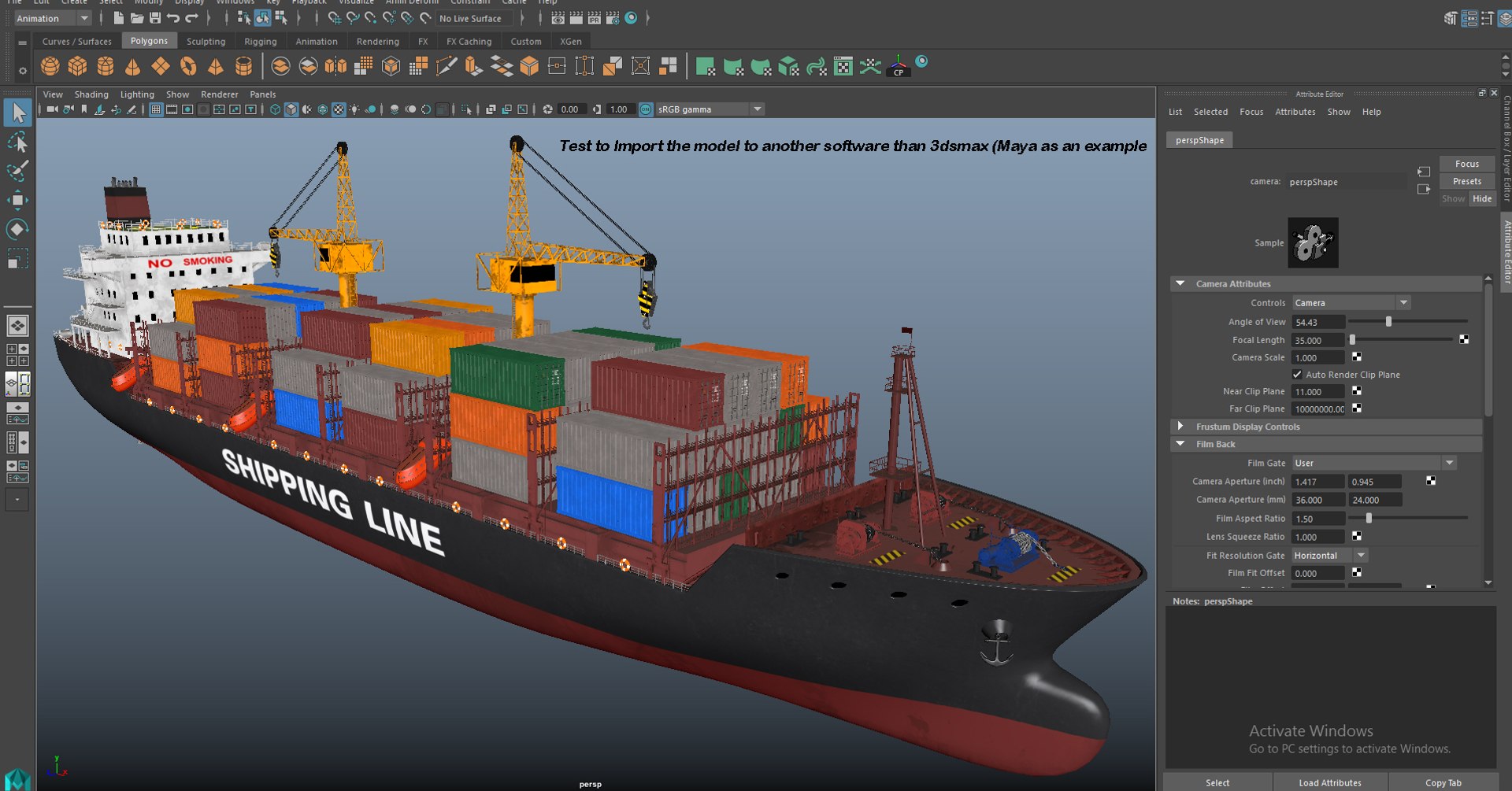Viewport: 1512px width, 791px height.
Task: Open the viewport Panels menu
Action: (x=263, y=94)
